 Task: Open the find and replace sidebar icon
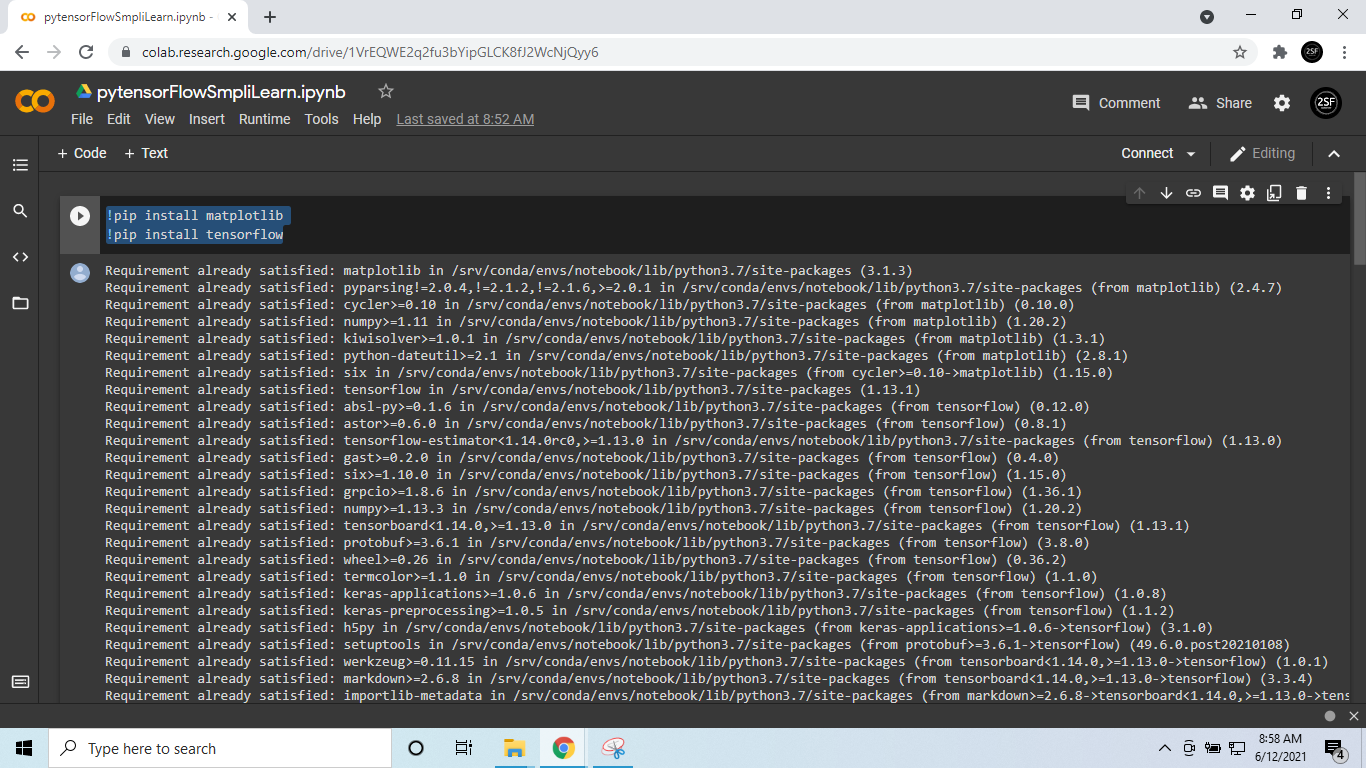[x=20, y=211]
